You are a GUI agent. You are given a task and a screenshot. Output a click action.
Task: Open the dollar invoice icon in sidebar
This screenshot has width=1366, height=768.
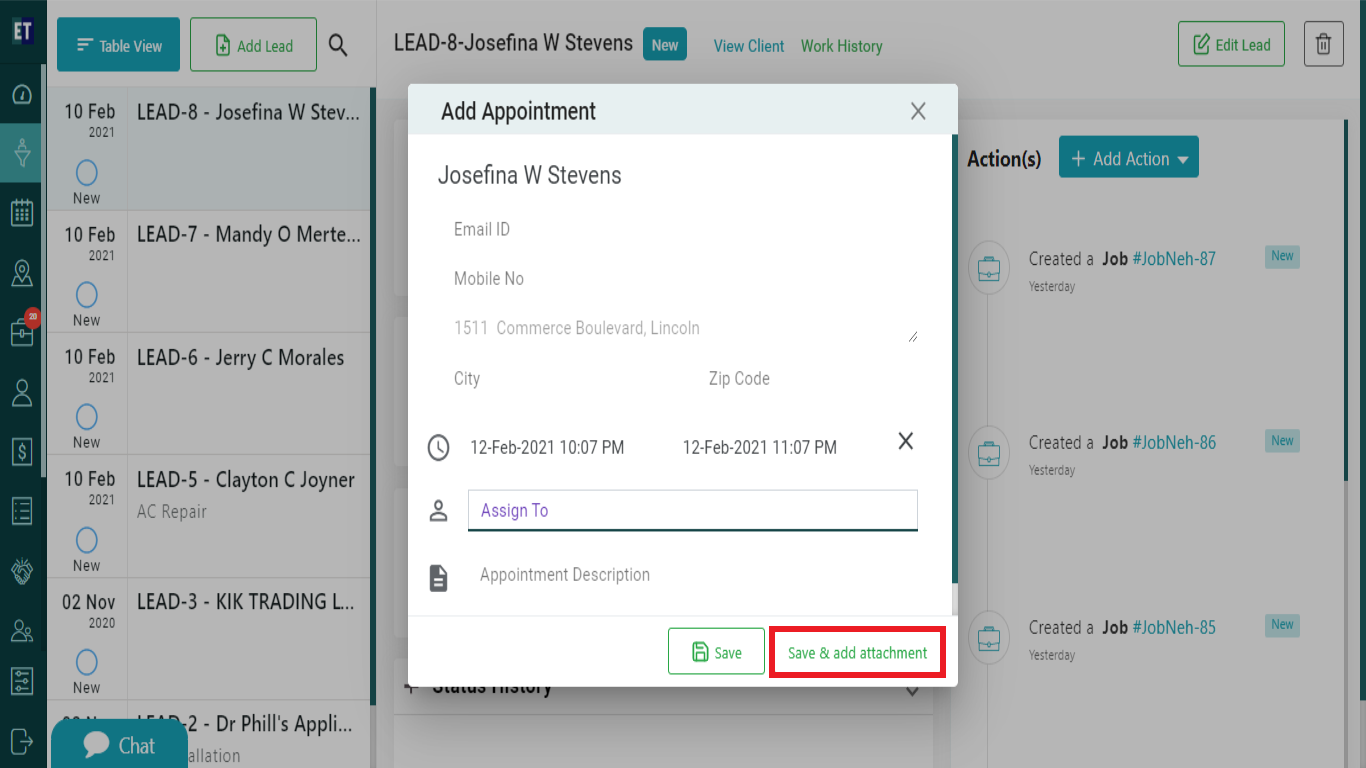tap(22, 452)
